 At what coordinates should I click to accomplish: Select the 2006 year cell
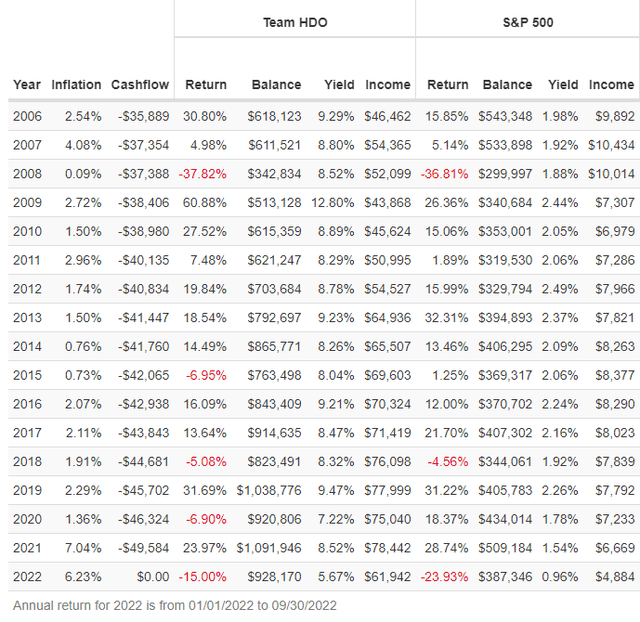tap(27, 116)
